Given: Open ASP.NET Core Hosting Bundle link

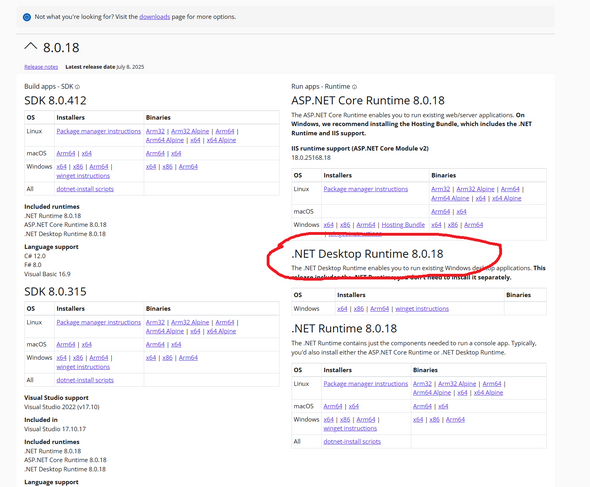Looking at the screenshot, I should tap(403, 225).
